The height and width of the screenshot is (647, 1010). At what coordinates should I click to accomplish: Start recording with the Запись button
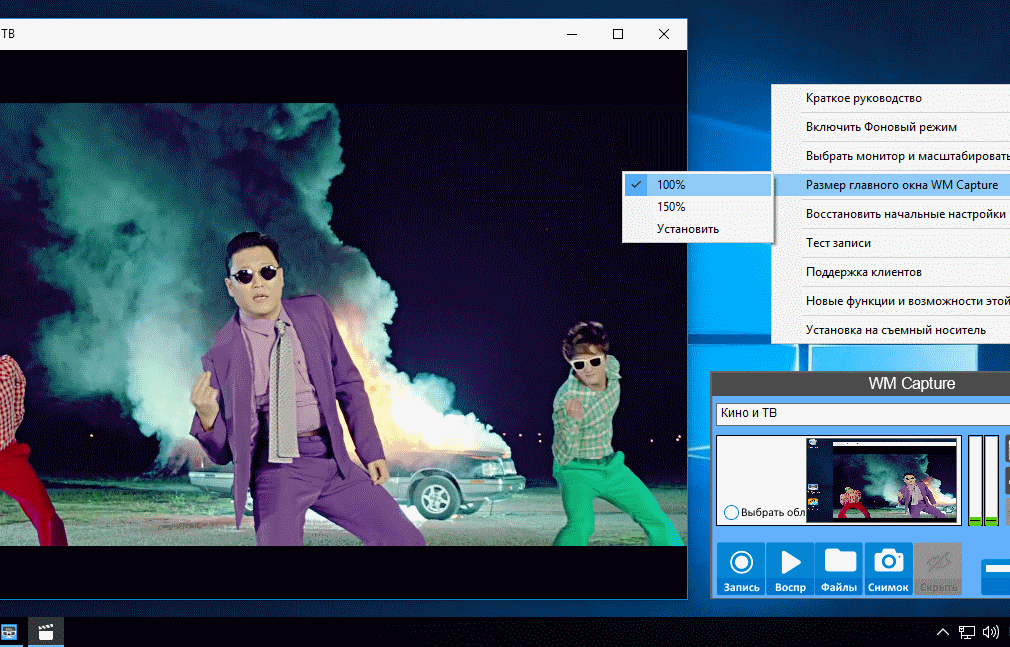(x=741, y=568)
